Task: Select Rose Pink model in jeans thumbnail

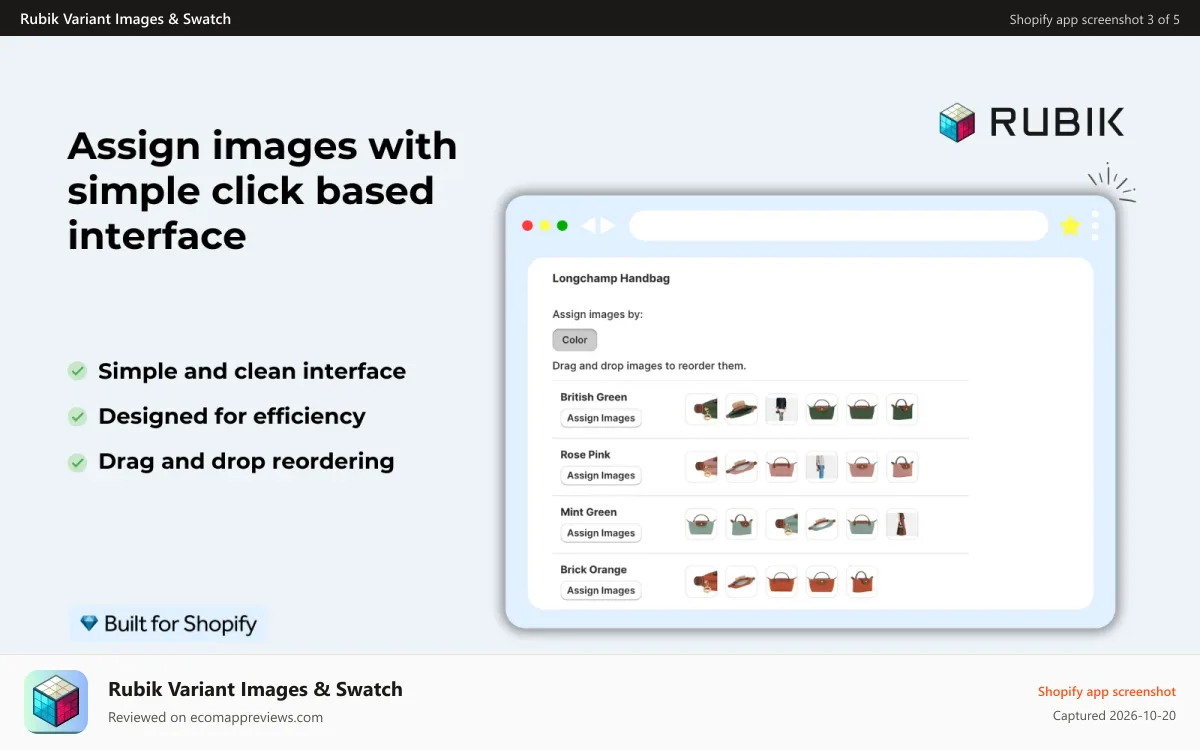Action: pos(822,467)
